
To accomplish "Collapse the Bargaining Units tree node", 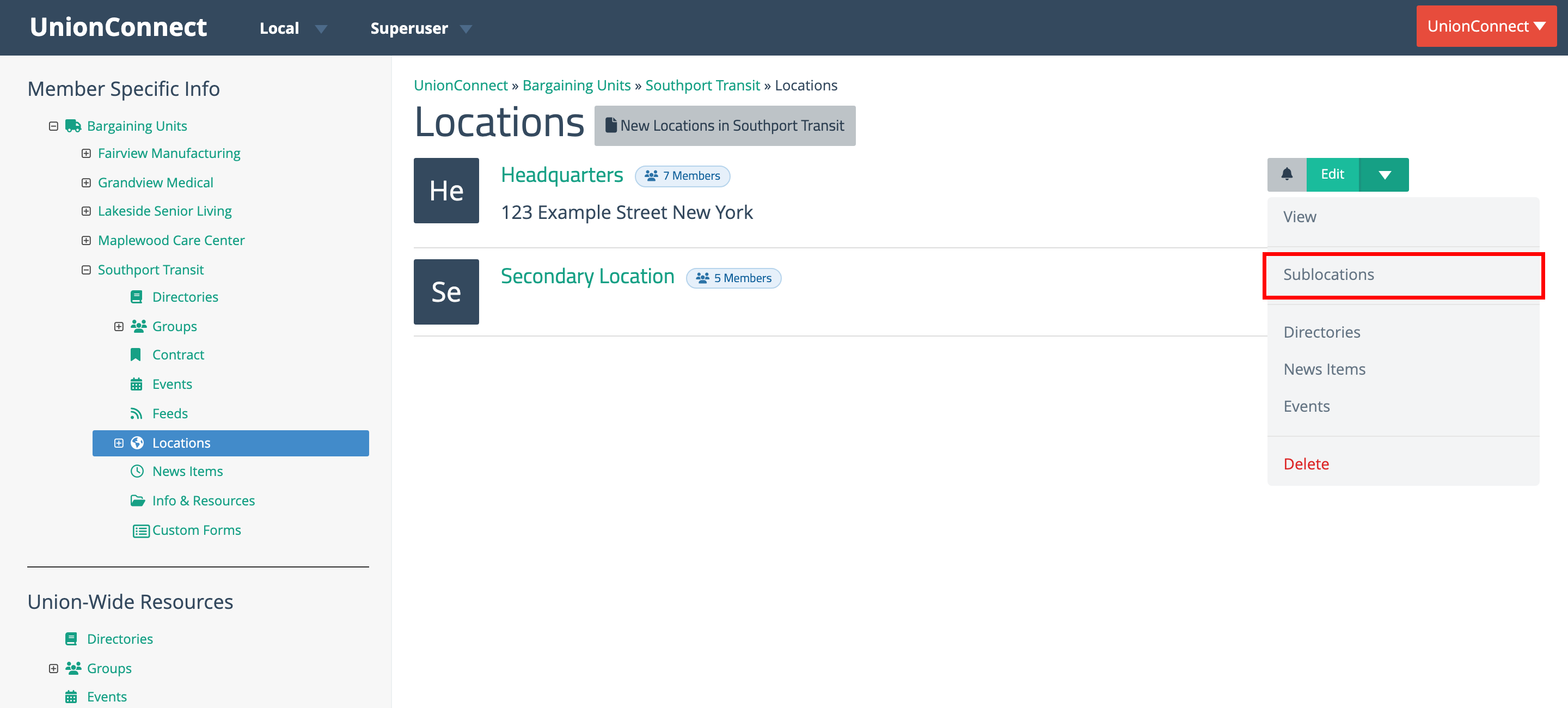I will click(x=53, y=126).
